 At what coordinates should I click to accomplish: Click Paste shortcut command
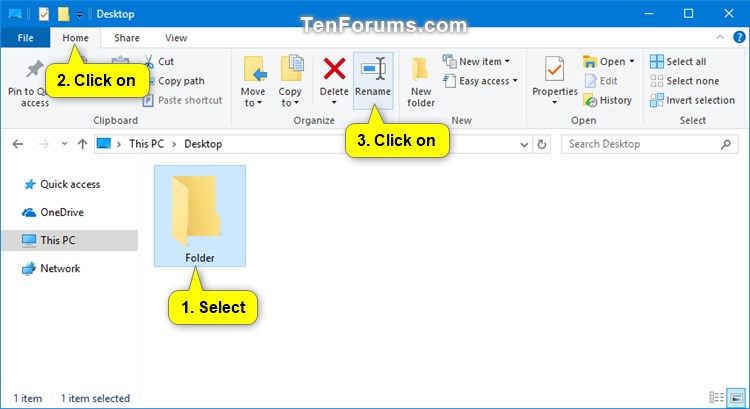point(183,100)
